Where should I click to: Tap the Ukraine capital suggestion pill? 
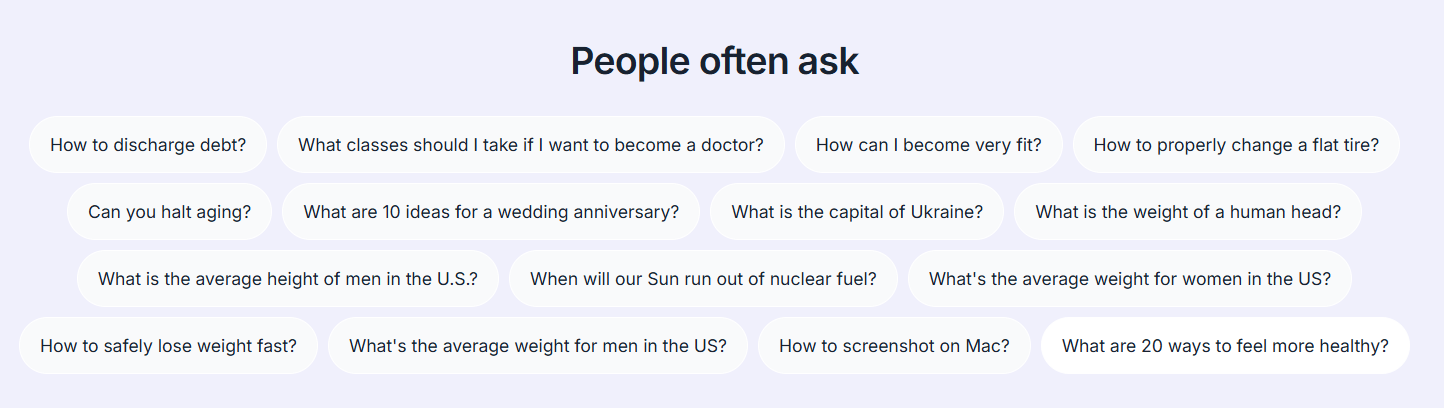(x=857, y=212)
